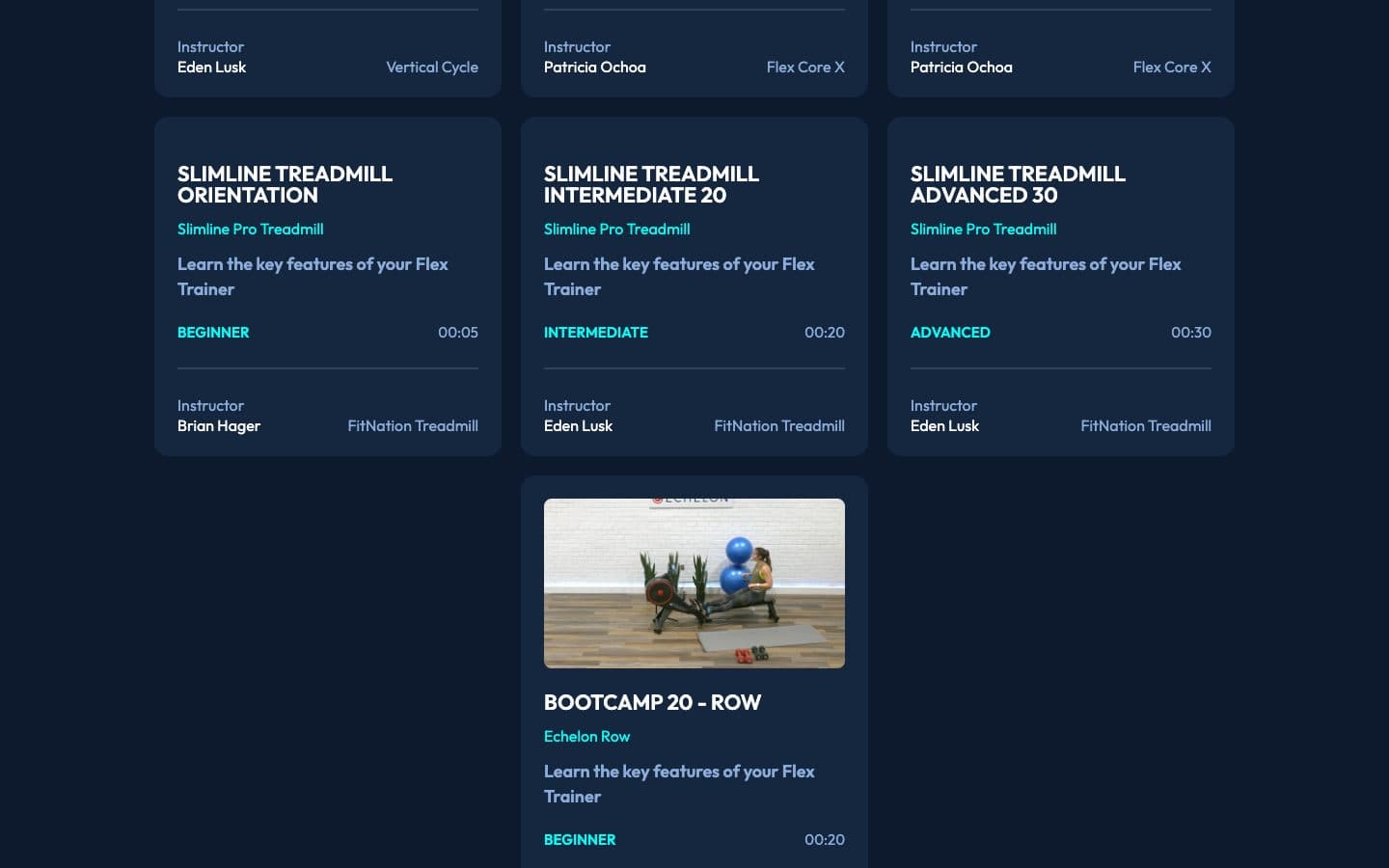Click the BEGINNER tag on Bootcamp Row card
This screenshot has width=1389, height=868.
pos(580,839)
